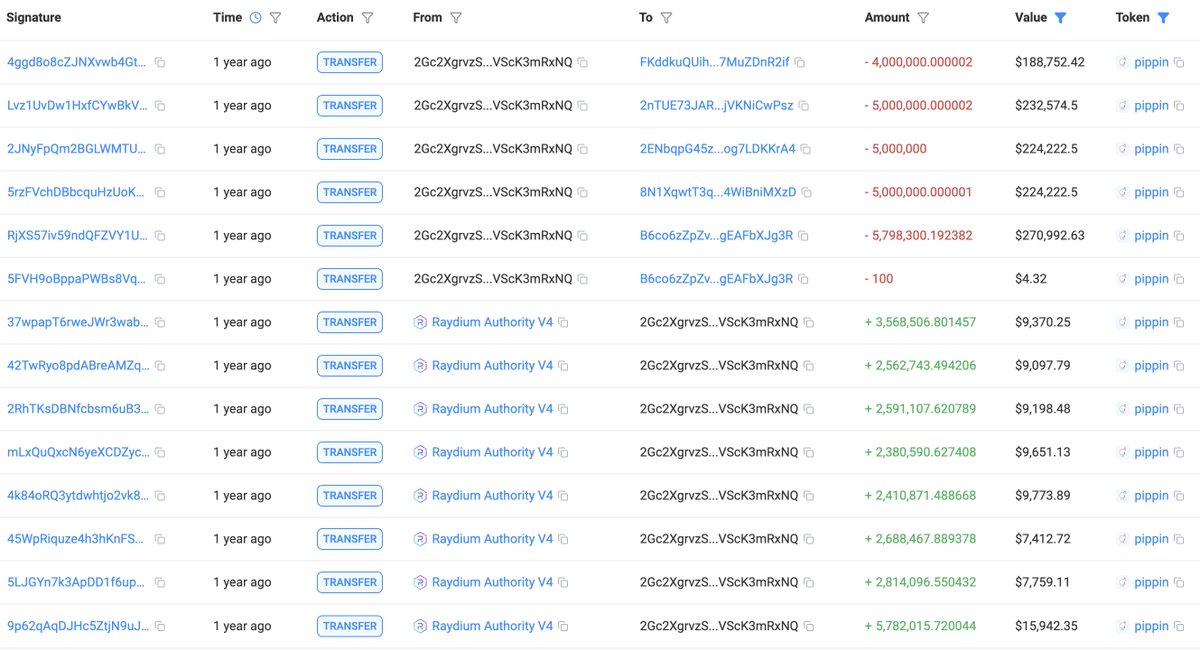Open address 2ENbqpG45z...og7LDKKrA4

(717, 149)
